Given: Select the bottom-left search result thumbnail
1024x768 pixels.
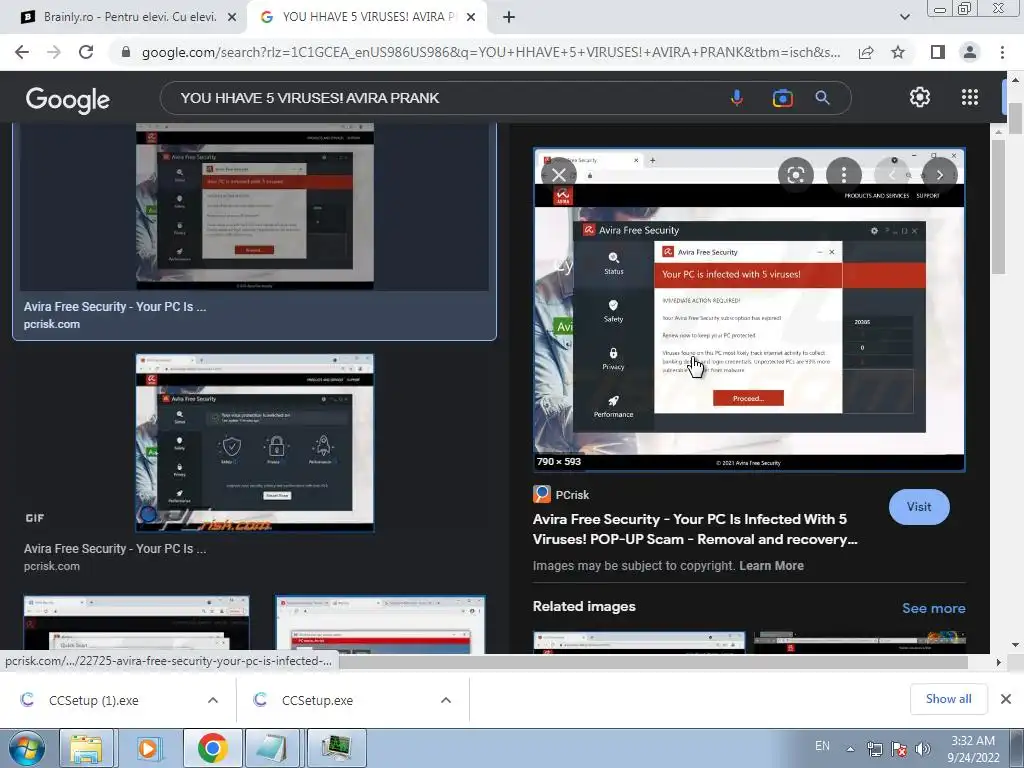Looking at the screenshot, I should coord(136,625).
